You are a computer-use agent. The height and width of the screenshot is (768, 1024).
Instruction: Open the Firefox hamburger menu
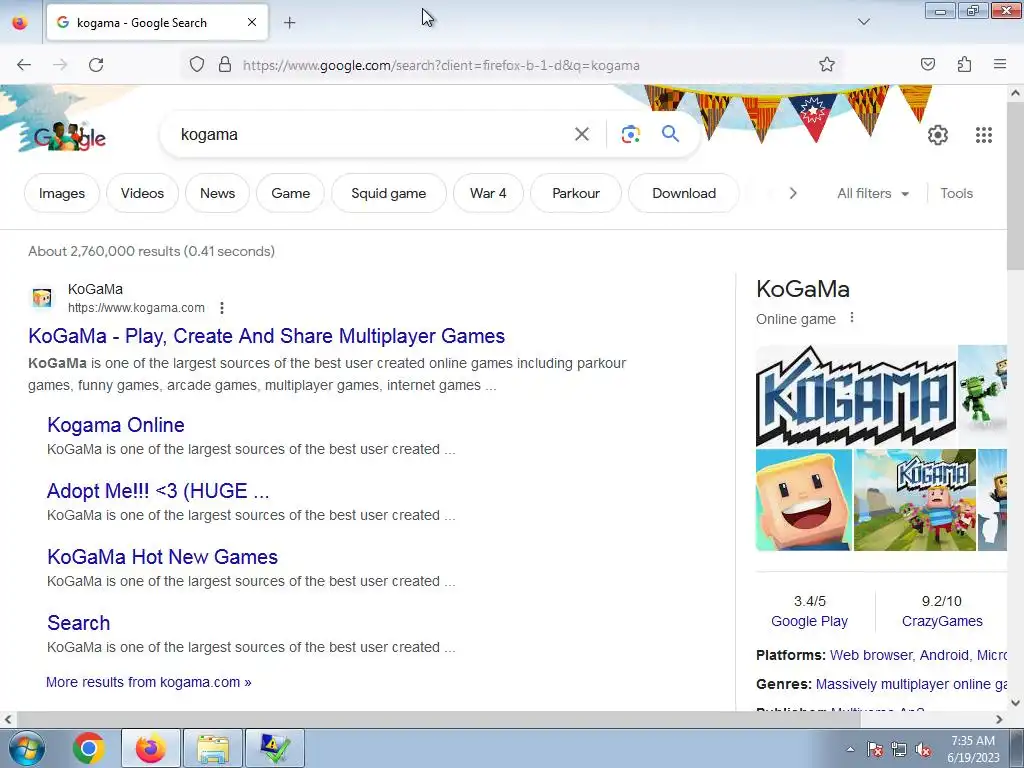pyautogui.click(x=1000, y=64)
